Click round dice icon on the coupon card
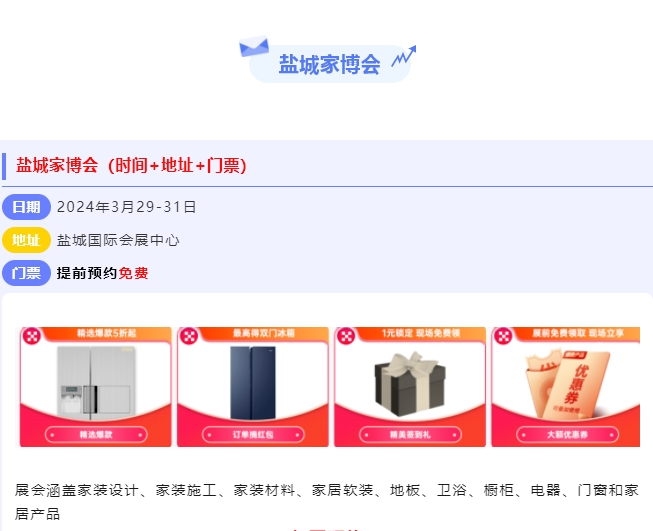This screenshot has width=653, height=531. [503, 337]
